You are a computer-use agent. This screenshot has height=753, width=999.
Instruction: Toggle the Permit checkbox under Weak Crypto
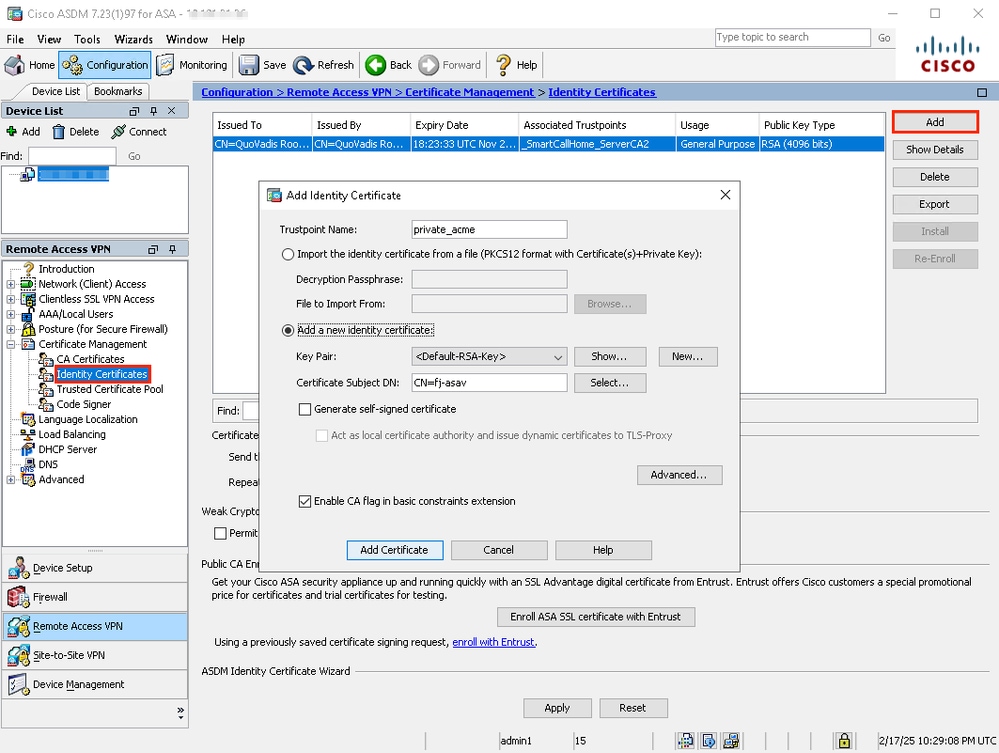point(220,533)
